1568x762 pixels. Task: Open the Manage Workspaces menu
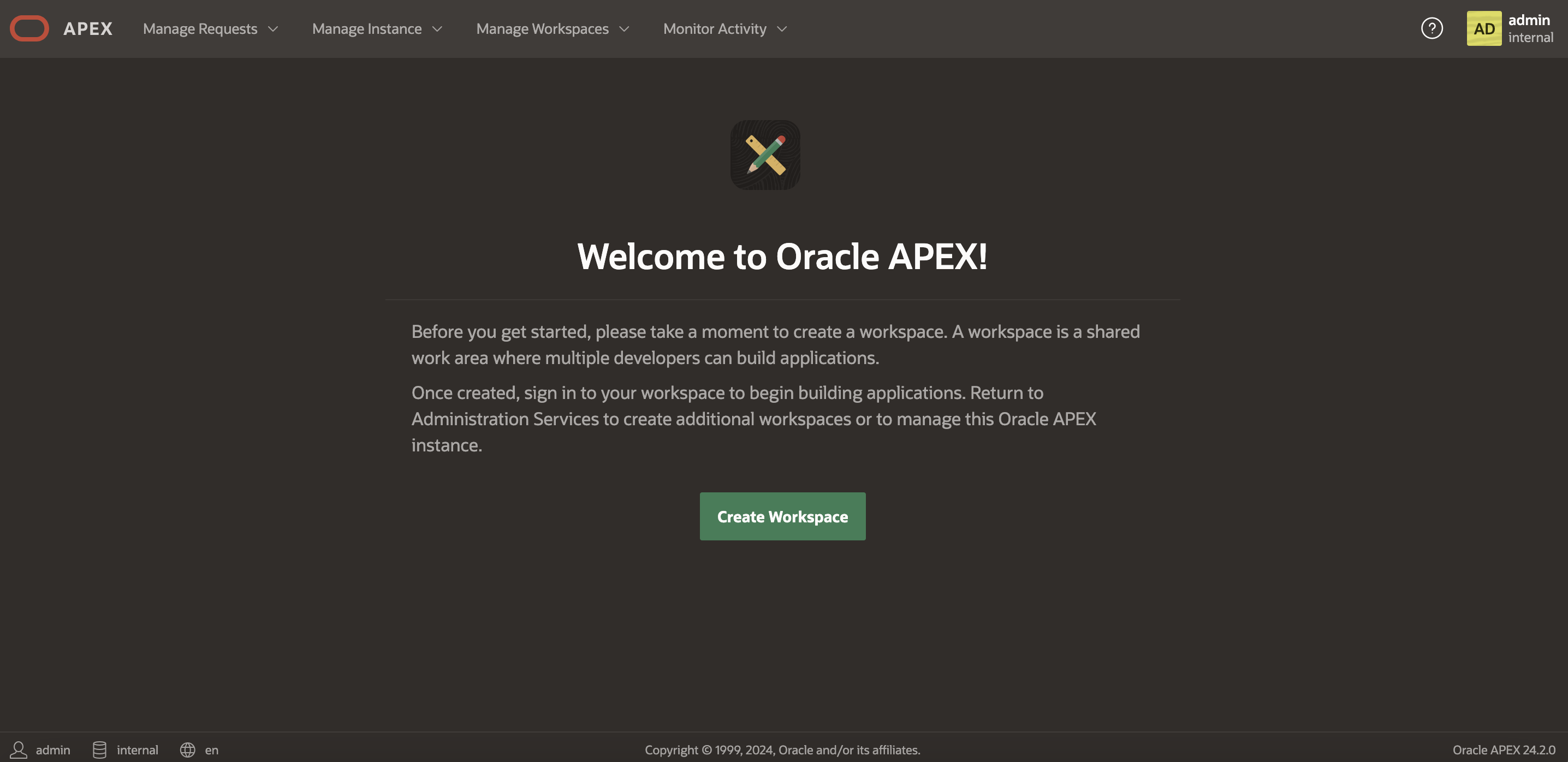point(542,28)
